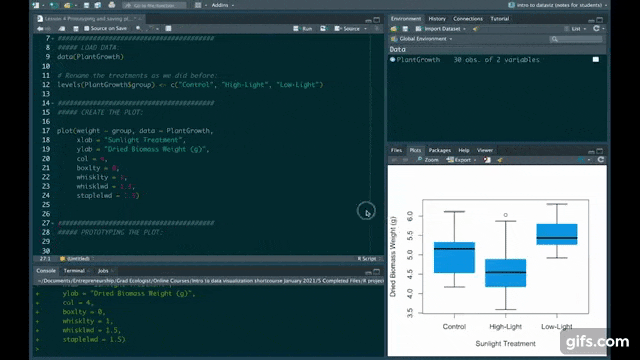
Task: Refresh the Environment pane
Action: pos(596,29)
